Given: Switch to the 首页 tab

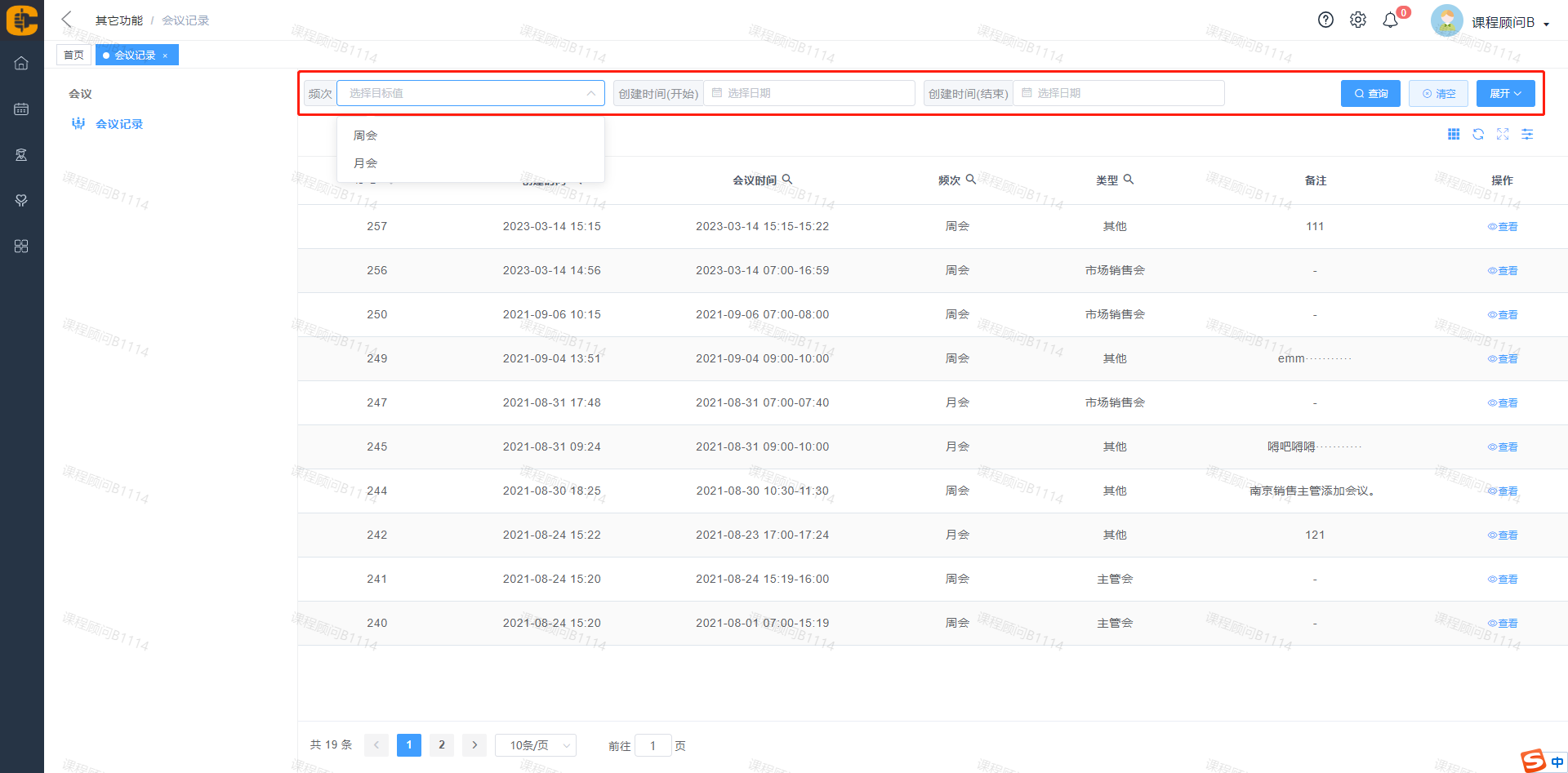Looking at the screenshot, I should pyautogui.click(x=73, y=56).
